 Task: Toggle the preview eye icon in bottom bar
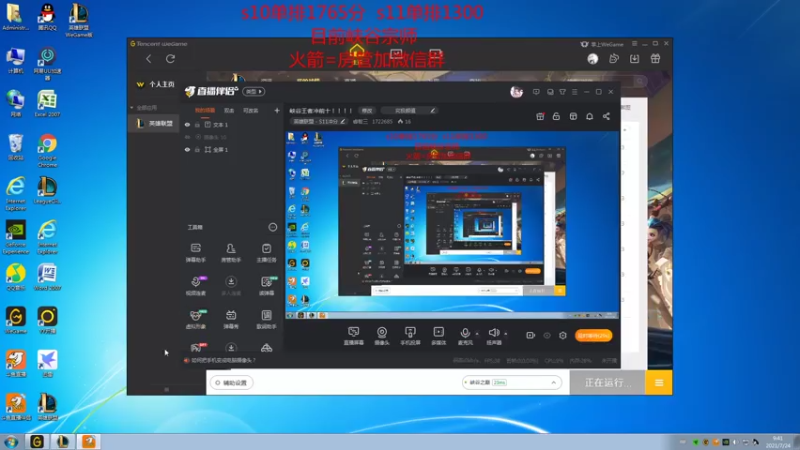[x=546, y=335]
